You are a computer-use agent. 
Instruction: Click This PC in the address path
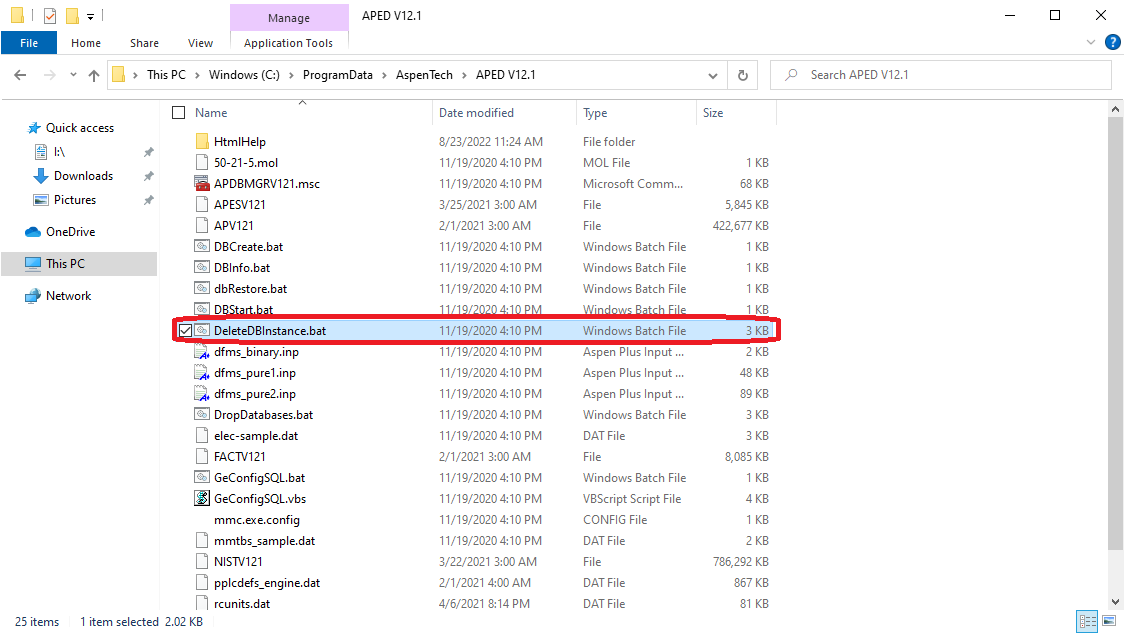tap(166, 75)
